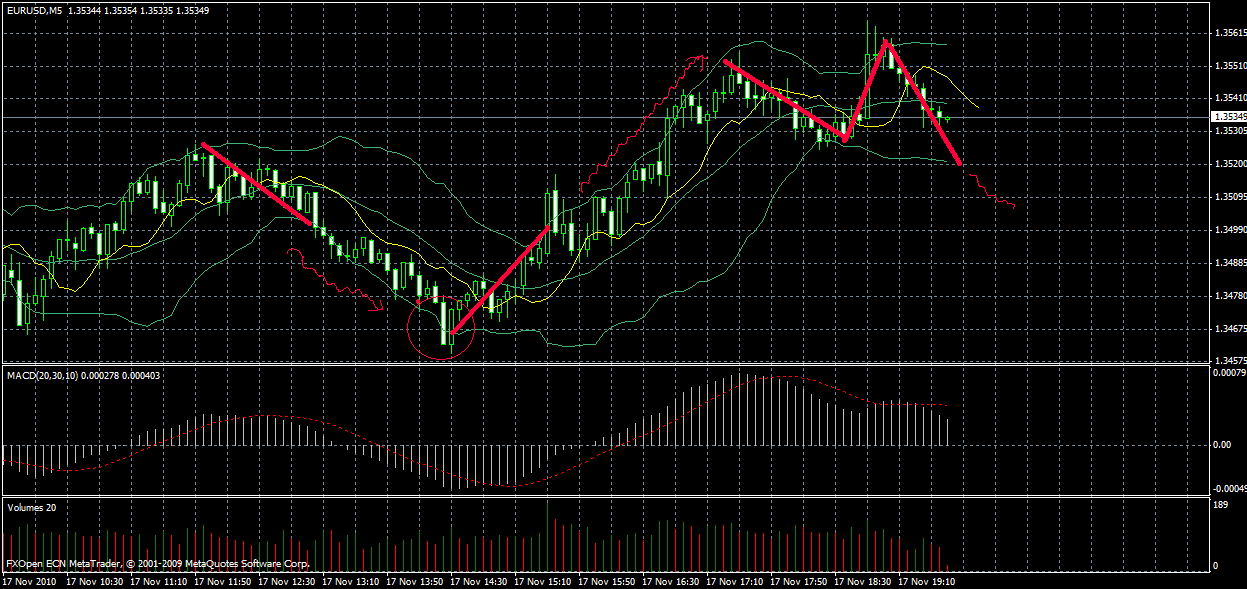Click the 17 Nov 13:10 time label
The image size is (1247, 589).
(352, 580)
